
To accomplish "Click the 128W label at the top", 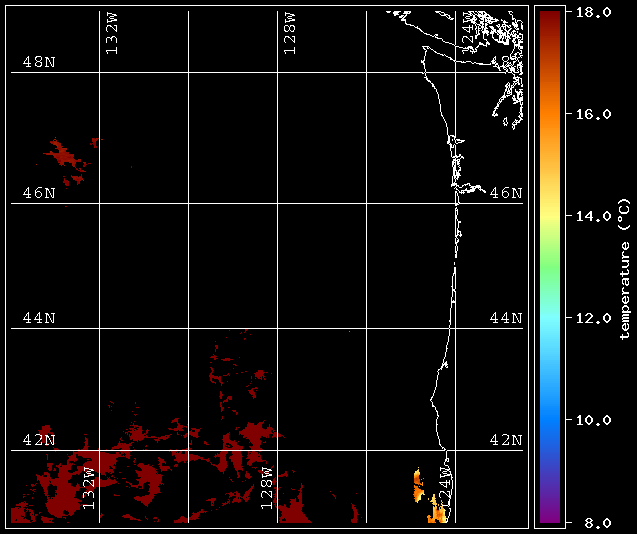I will tap(289, 34).
